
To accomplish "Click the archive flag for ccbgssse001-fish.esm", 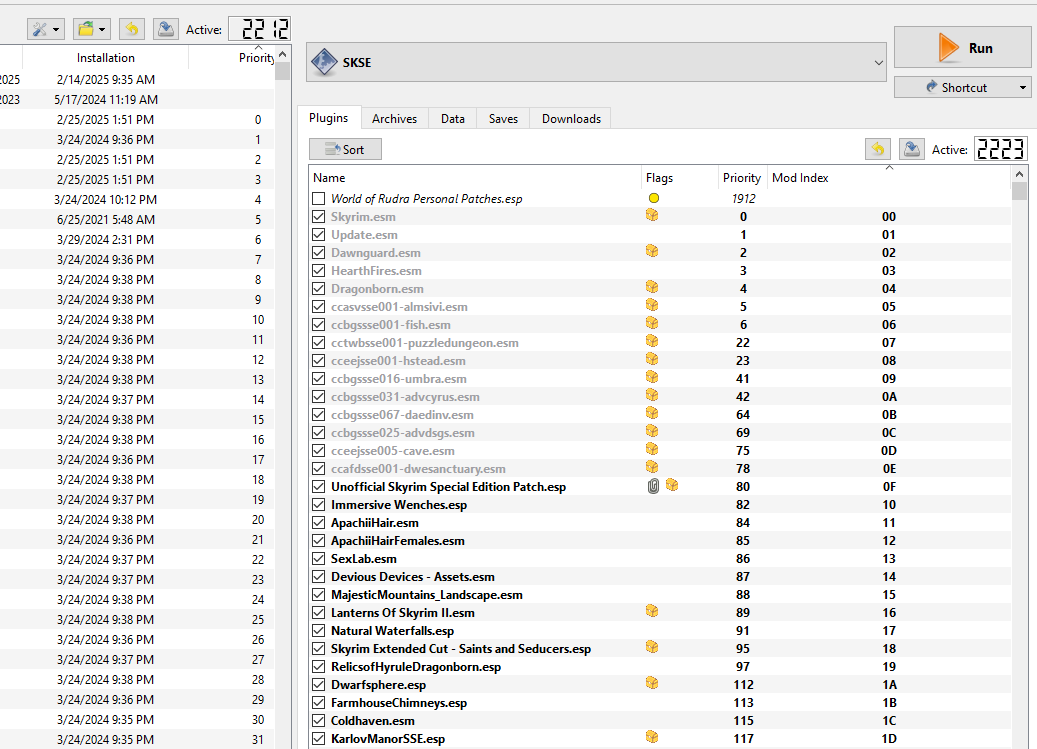I will click(x=652, y=323).
